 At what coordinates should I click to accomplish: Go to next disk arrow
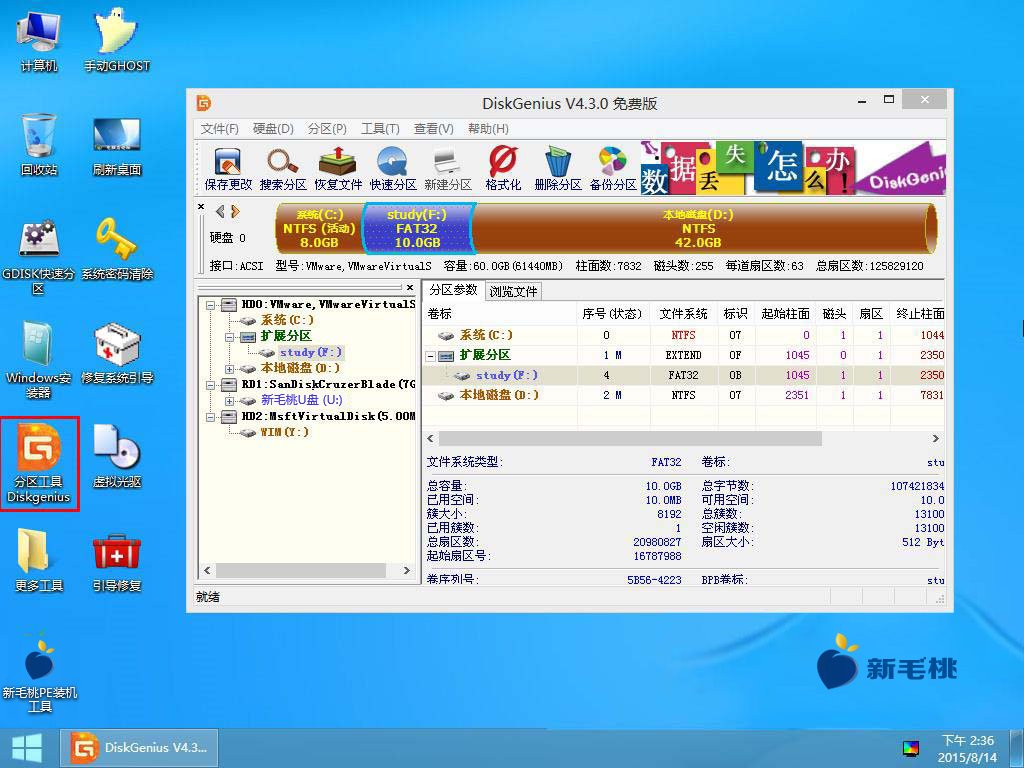point(235,212)
